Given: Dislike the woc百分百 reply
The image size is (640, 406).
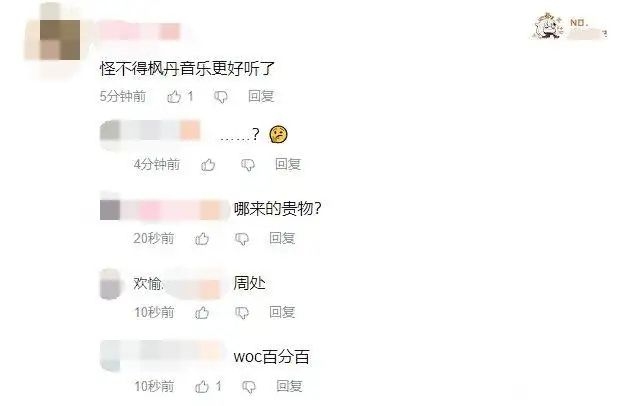Looking at the screenshot, I should (249, 387).
